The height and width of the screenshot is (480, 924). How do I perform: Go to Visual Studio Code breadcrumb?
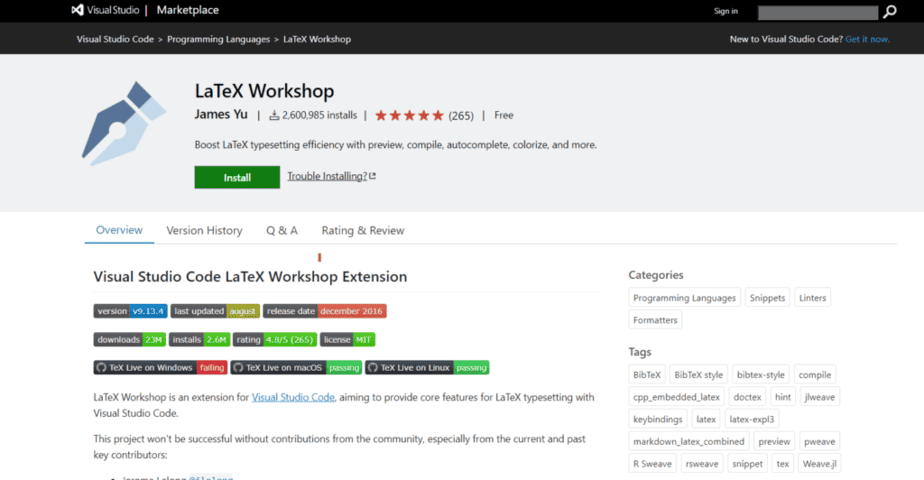click(x=115, y=39)
